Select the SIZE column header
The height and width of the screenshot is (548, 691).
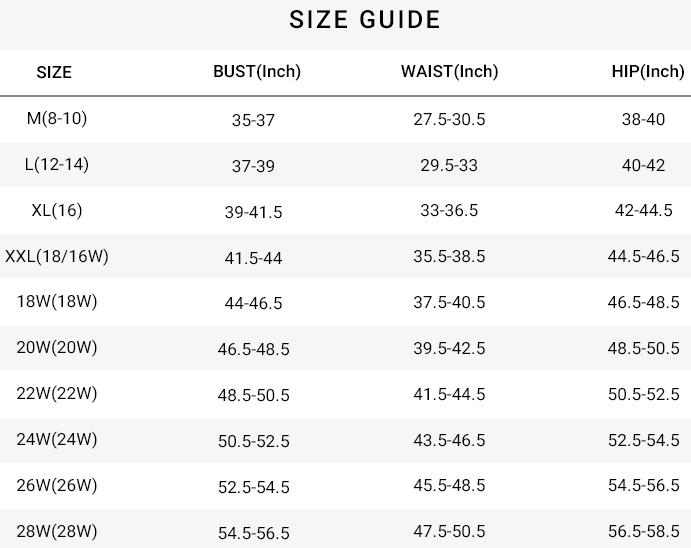54,72
